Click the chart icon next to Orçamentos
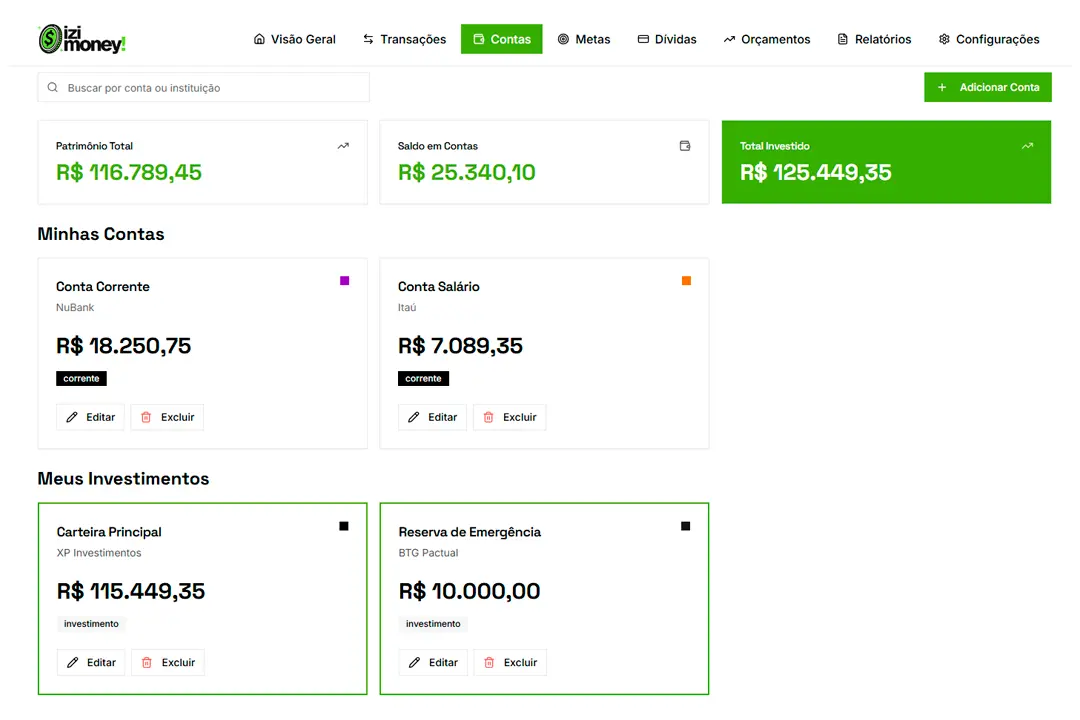 [733, 39]
